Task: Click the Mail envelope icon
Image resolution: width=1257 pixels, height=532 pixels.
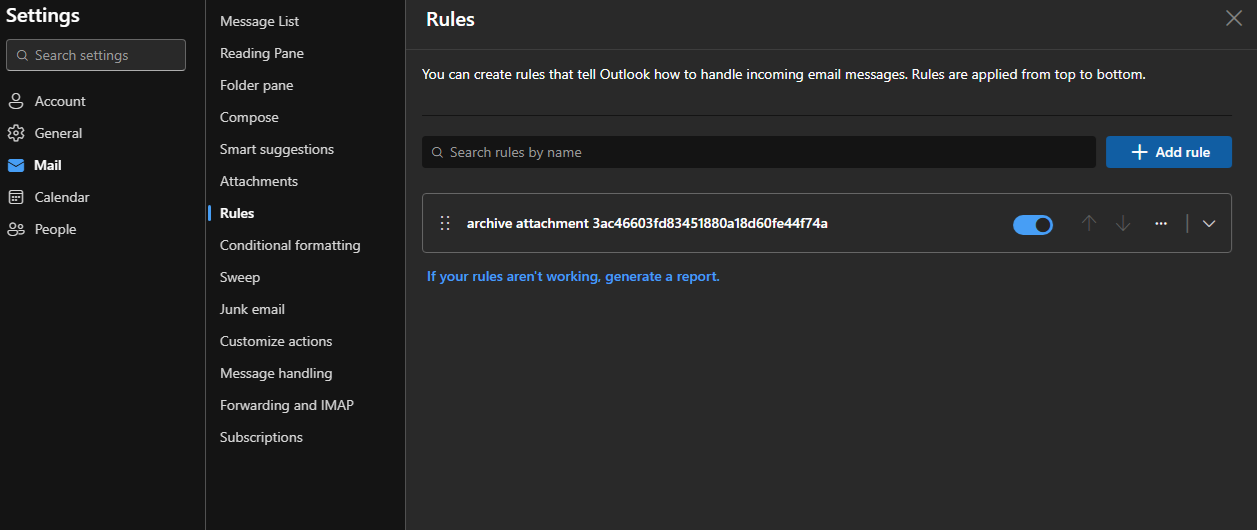Action: click(16, 165)
